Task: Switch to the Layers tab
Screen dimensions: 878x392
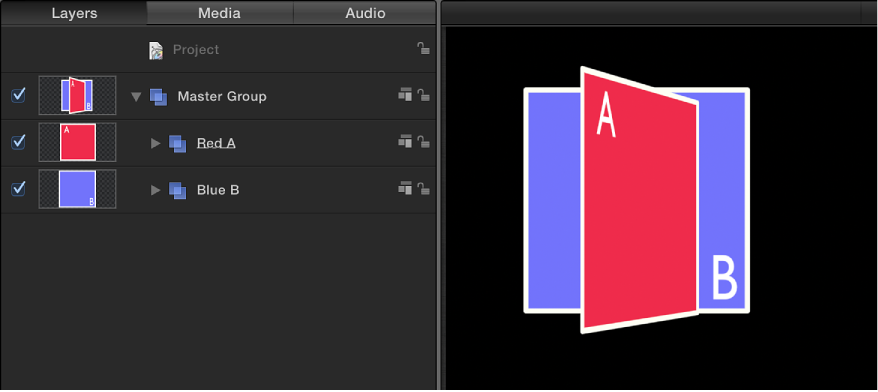Action: point(74,13)
